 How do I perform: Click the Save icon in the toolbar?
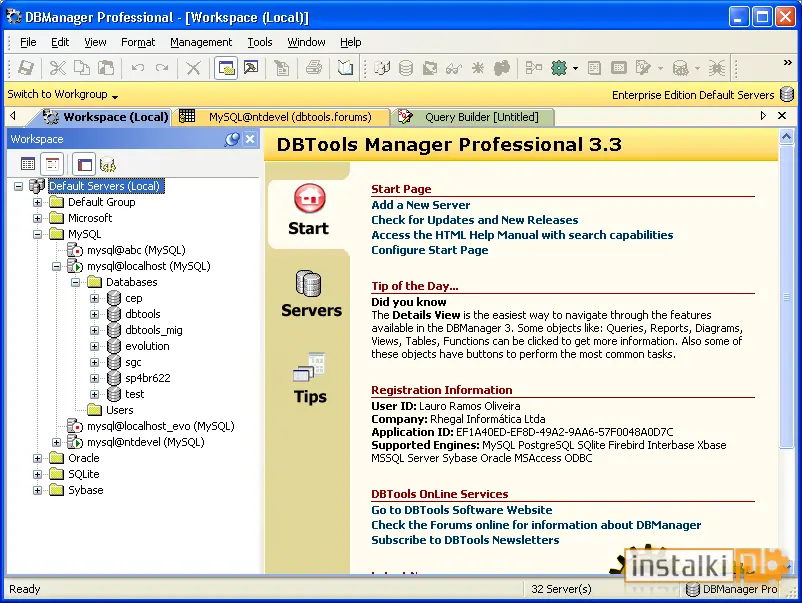[x=26, y=68]
